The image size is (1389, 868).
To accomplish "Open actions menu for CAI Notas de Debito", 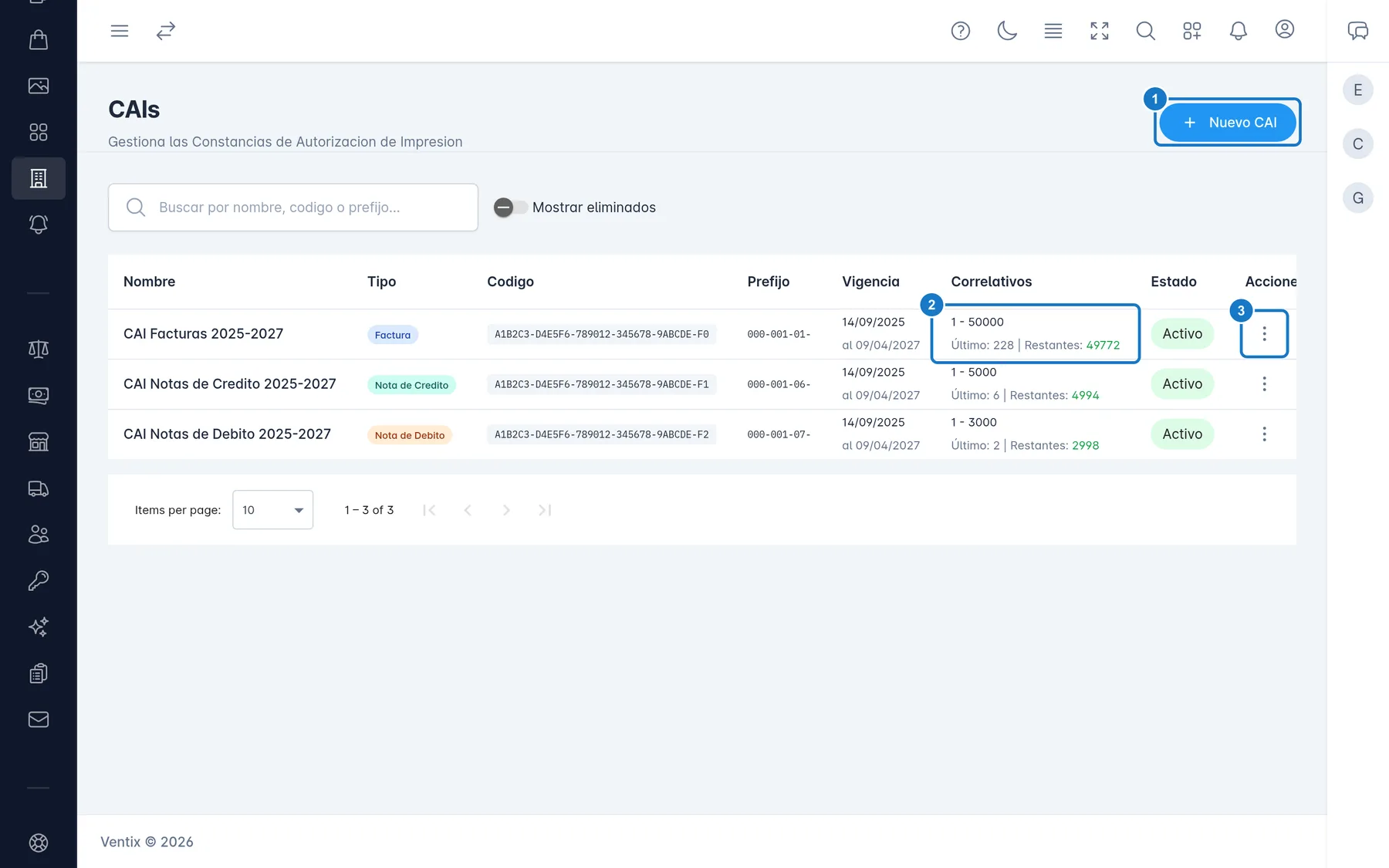I will coord(1264,434).
